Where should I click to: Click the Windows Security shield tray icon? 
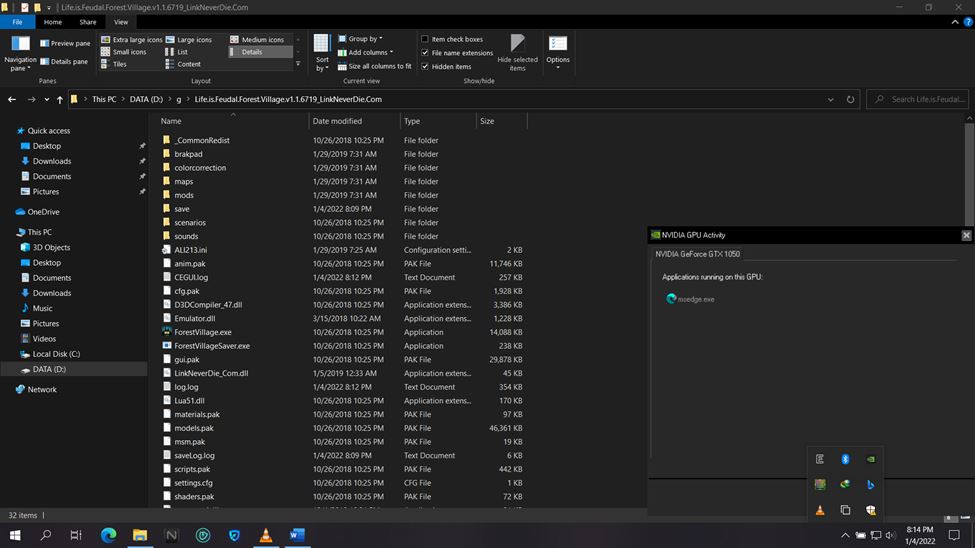tap(871, 510)
